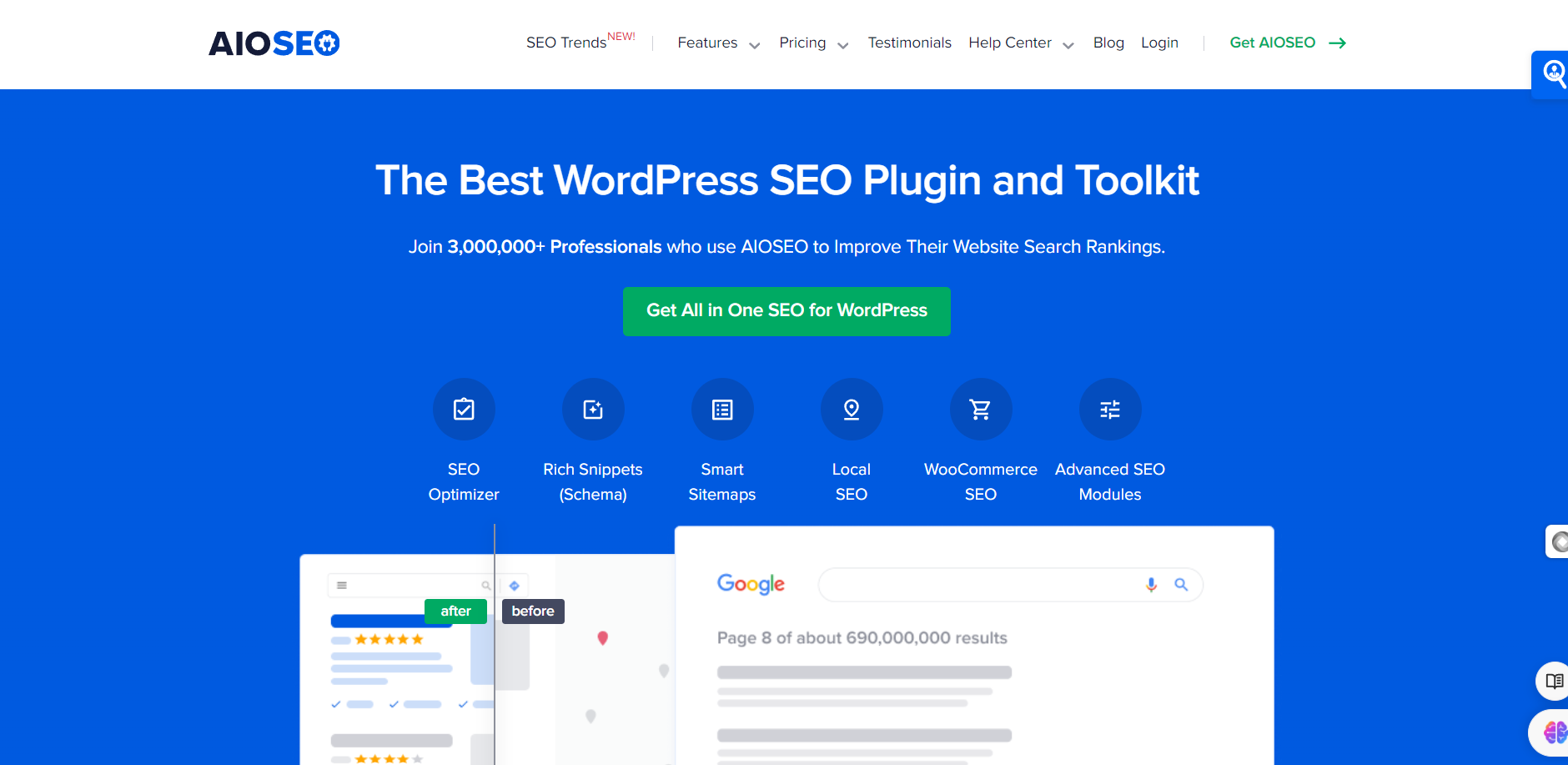Click the SEO Optimizer label

click(x=464, y=482)
